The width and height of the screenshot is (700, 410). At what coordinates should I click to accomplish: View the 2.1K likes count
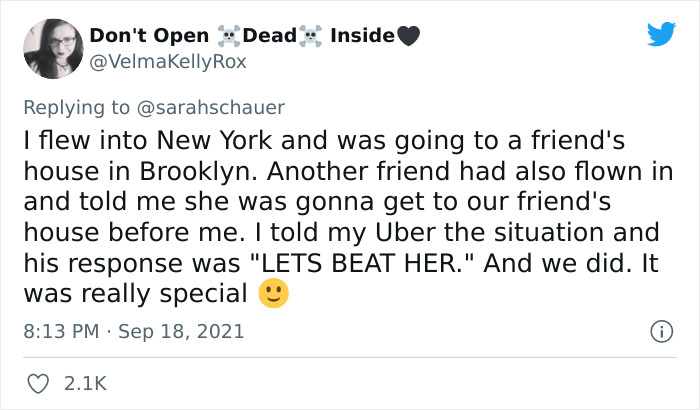(x=86, y=383)
